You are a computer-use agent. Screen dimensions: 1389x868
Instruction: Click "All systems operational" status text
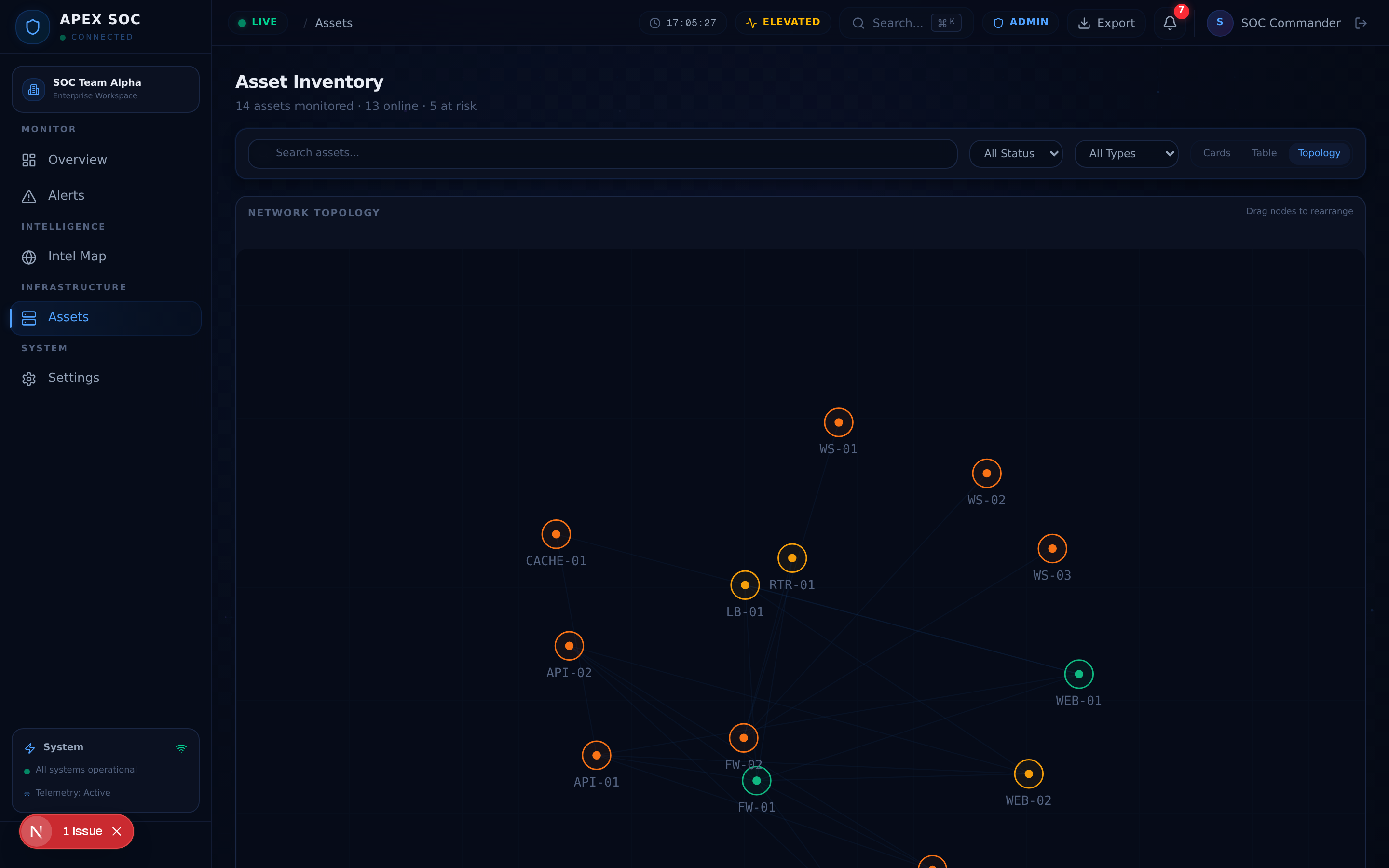[86, 770]
